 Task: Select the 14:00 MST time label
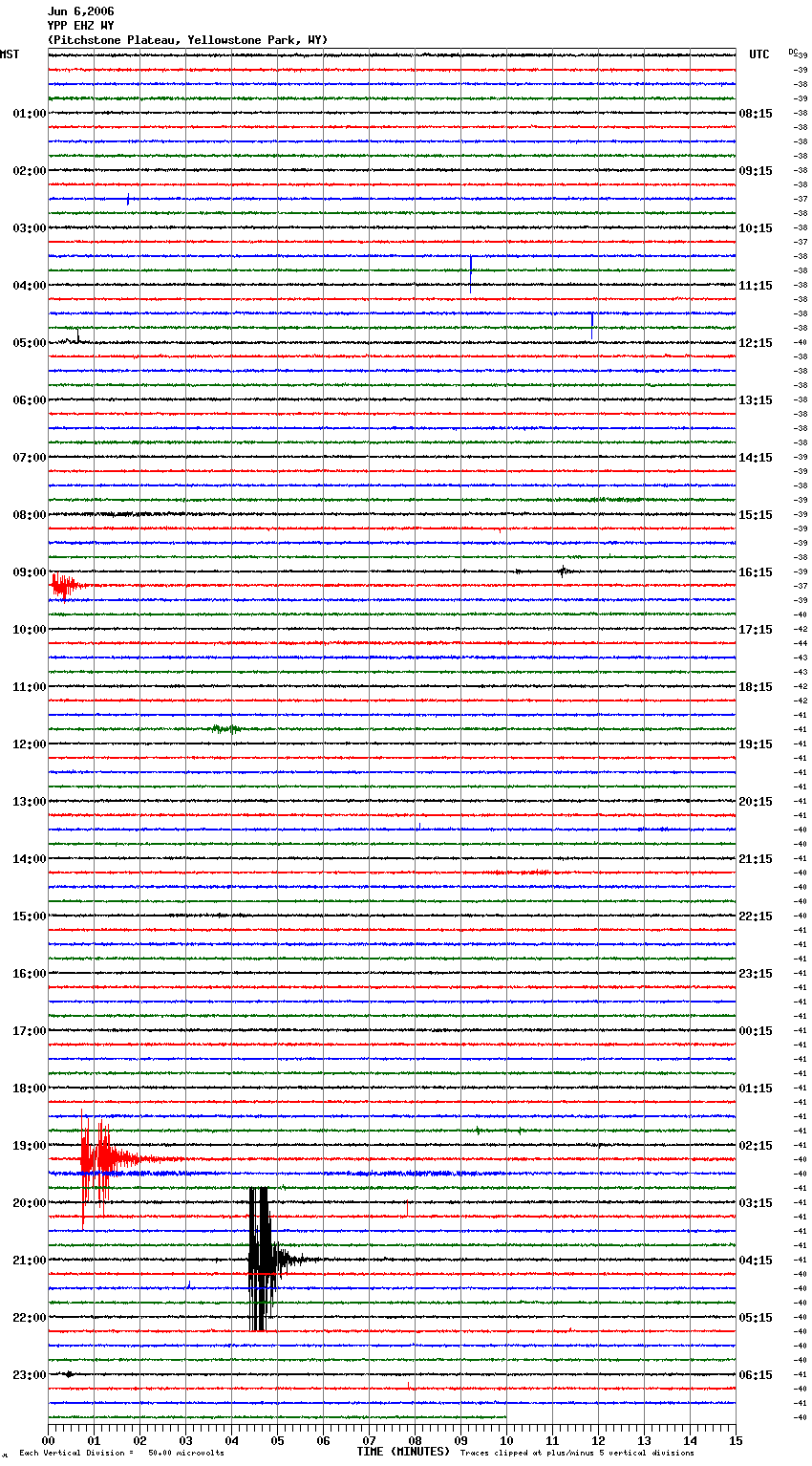29,859
